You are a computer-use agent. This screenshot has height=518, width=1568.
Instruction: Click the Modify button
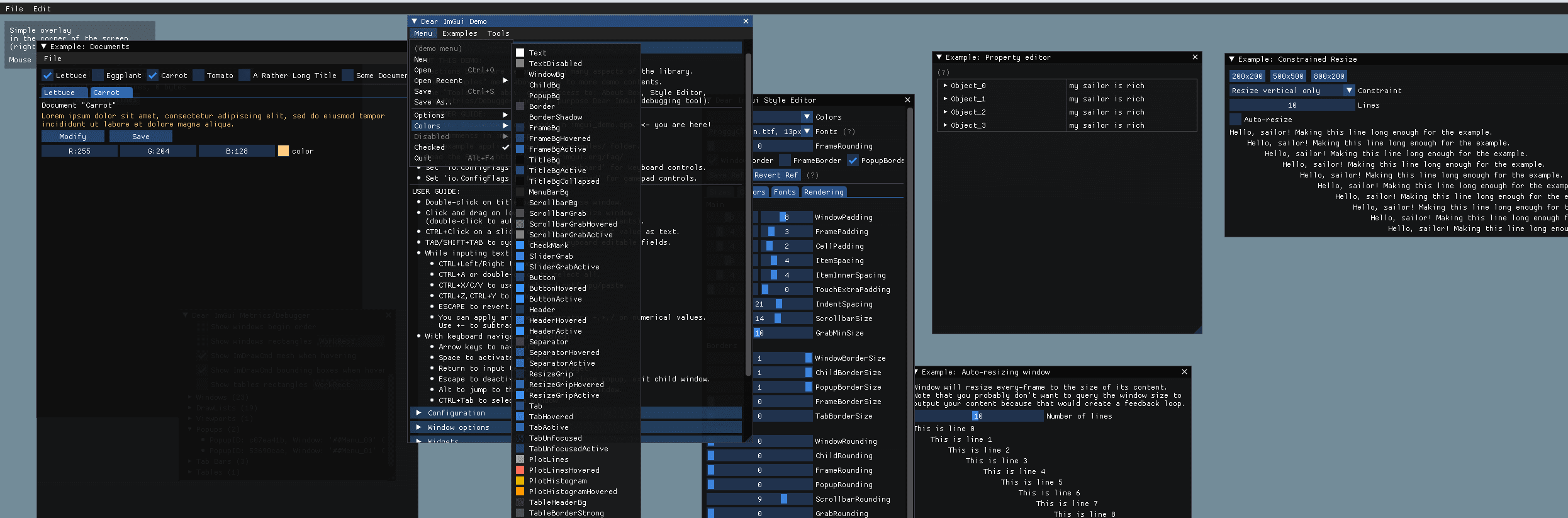pyautogui.click(x=73, y=137)
